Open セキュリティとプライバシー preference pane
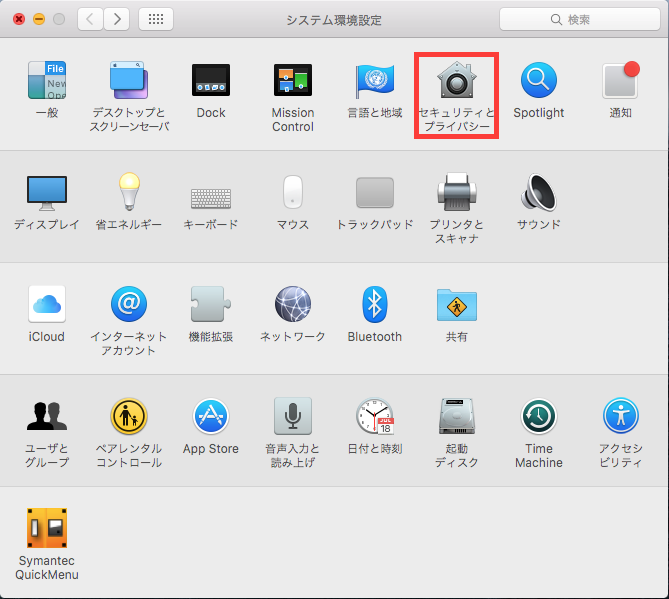The width and height of the screenshot is (669, 599). pyautogui.click(x=457, y=80)
